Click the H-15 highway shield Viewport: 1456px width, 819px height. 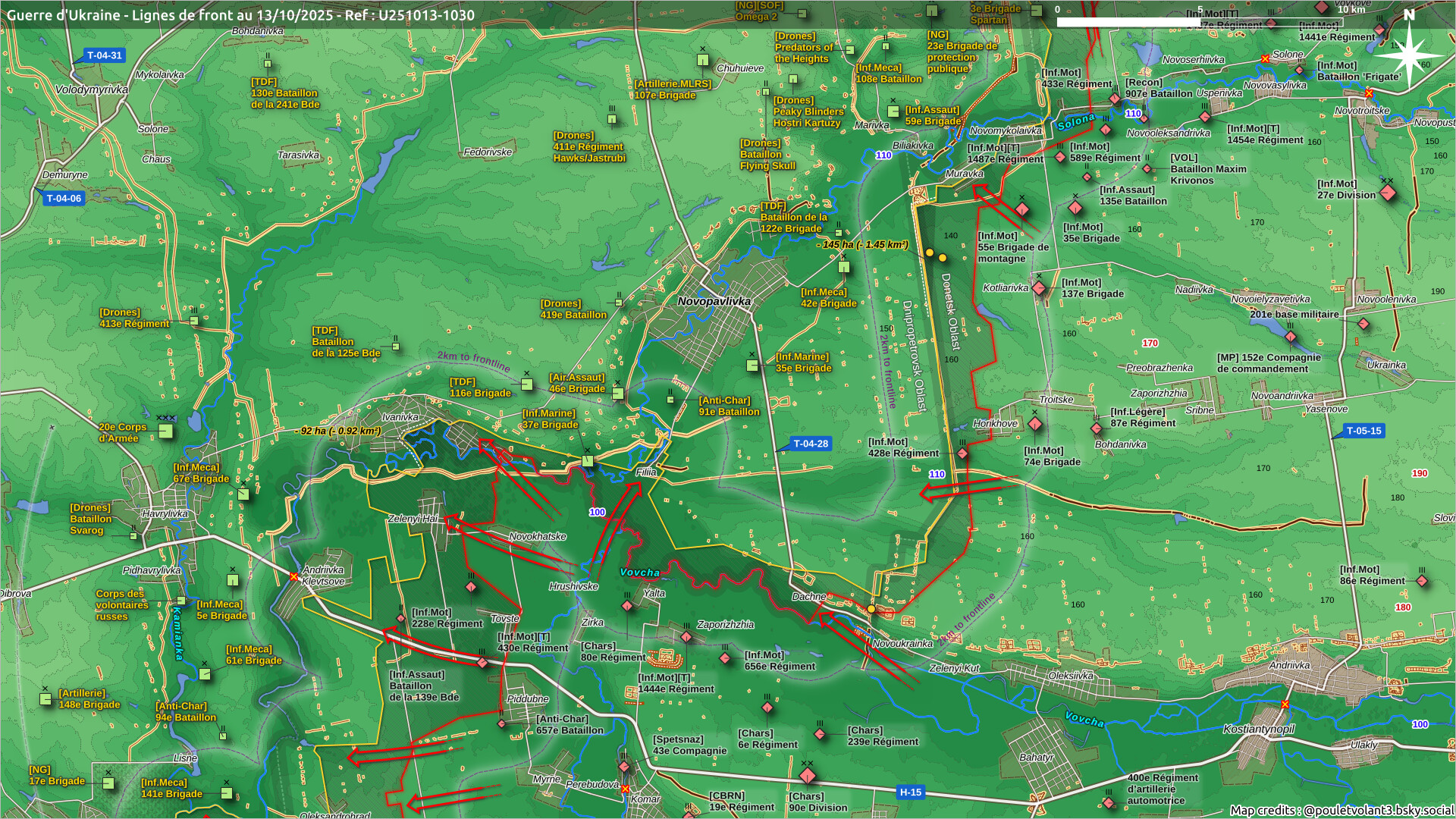pos(910,792)
